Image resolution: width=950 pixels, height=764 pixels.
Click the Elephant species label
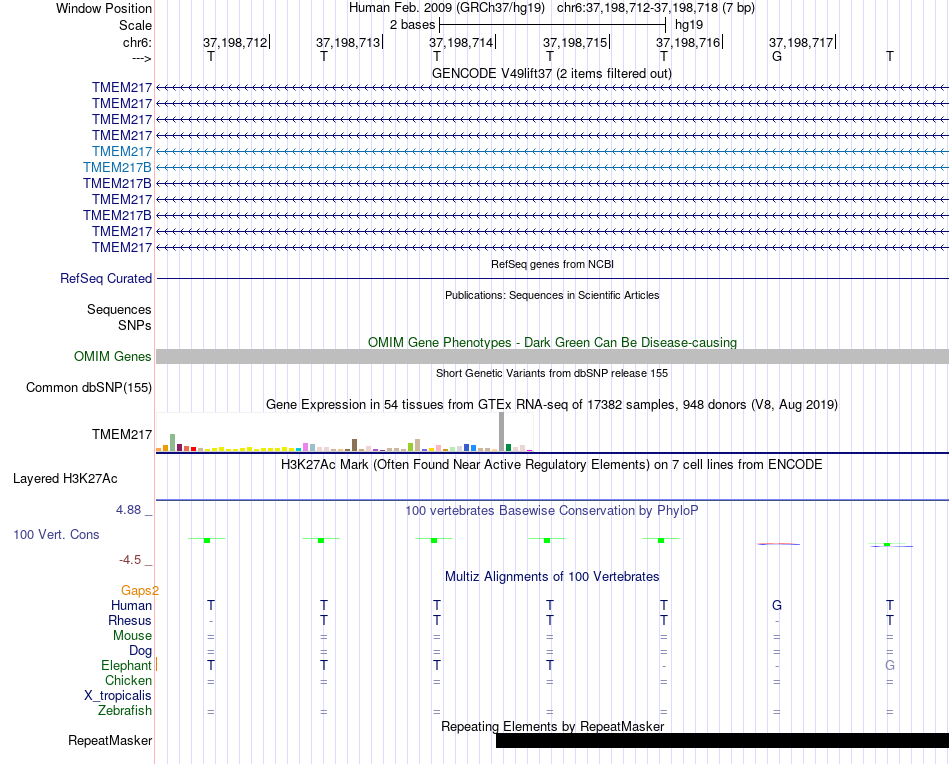(126, 665)
